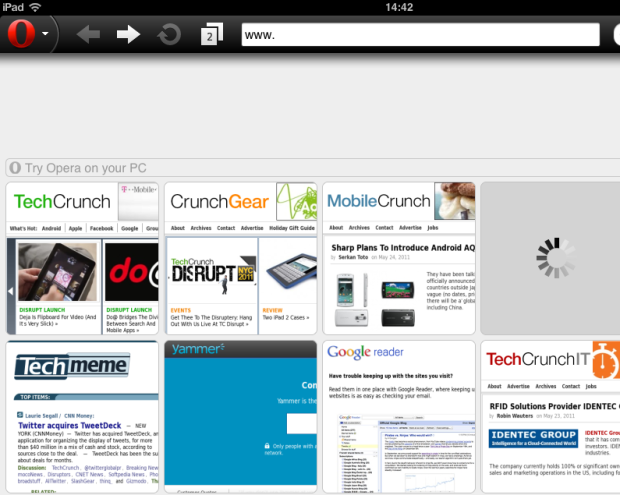
Task: Go back with the left arrow
Action: pyautogui.click(x=88, y=34)
